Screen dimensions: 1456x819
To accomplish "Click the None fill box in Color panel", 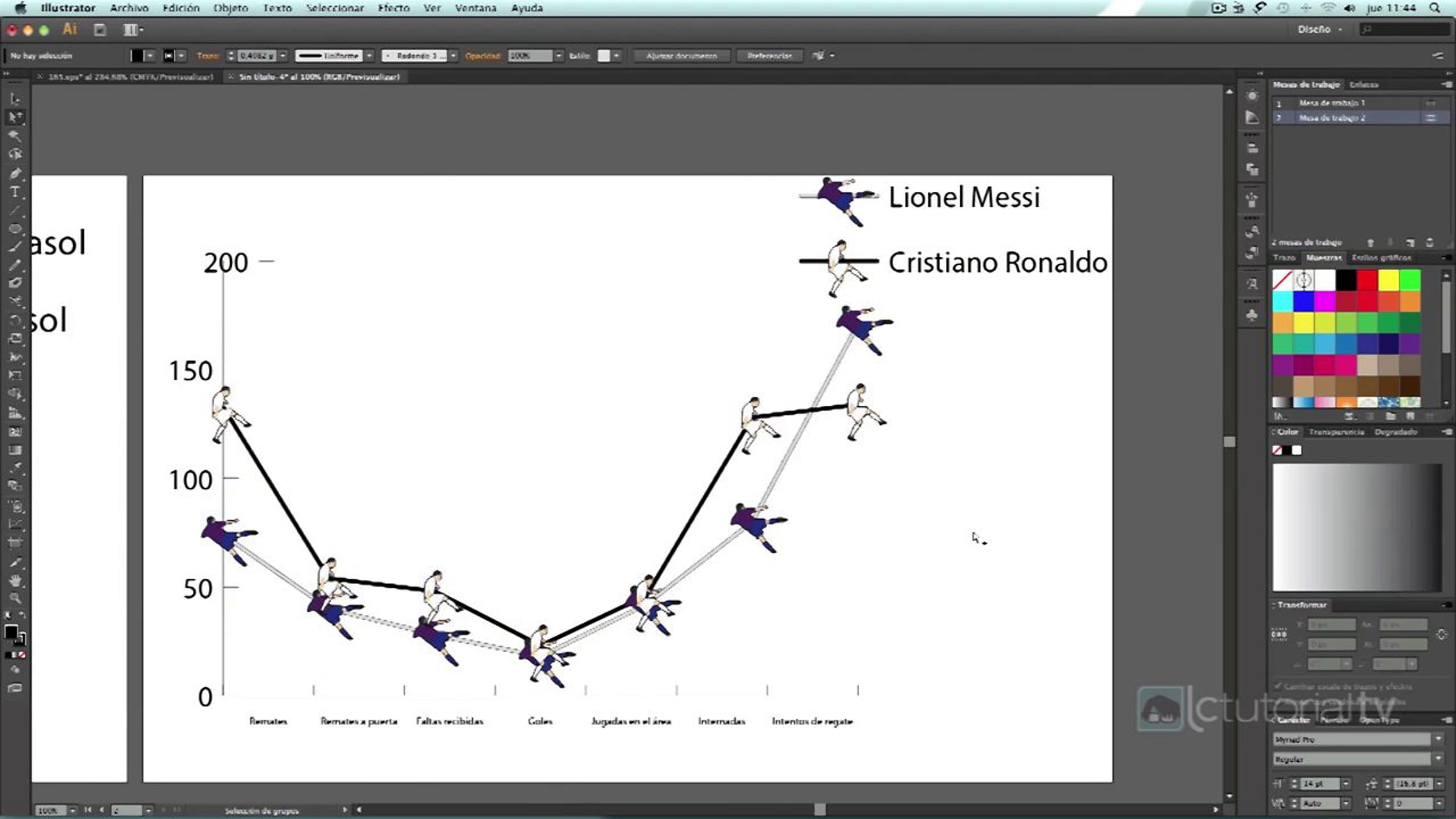I will 1277,450.
